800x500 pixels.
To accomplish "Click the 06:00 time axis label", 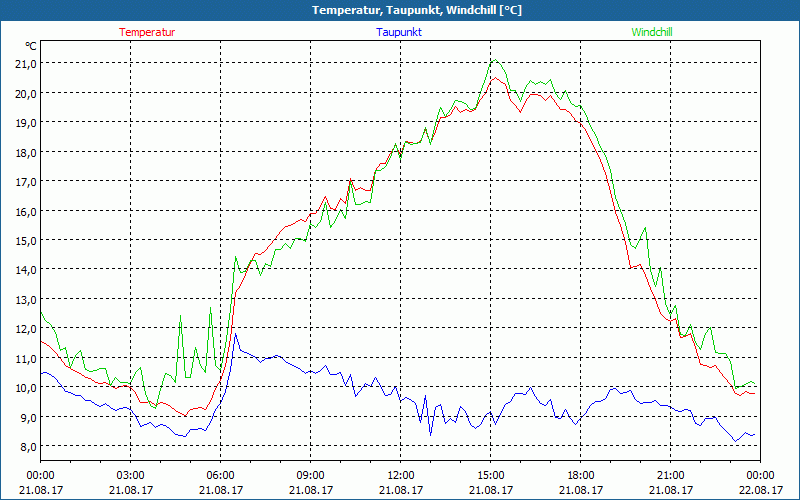I will 220,476.
